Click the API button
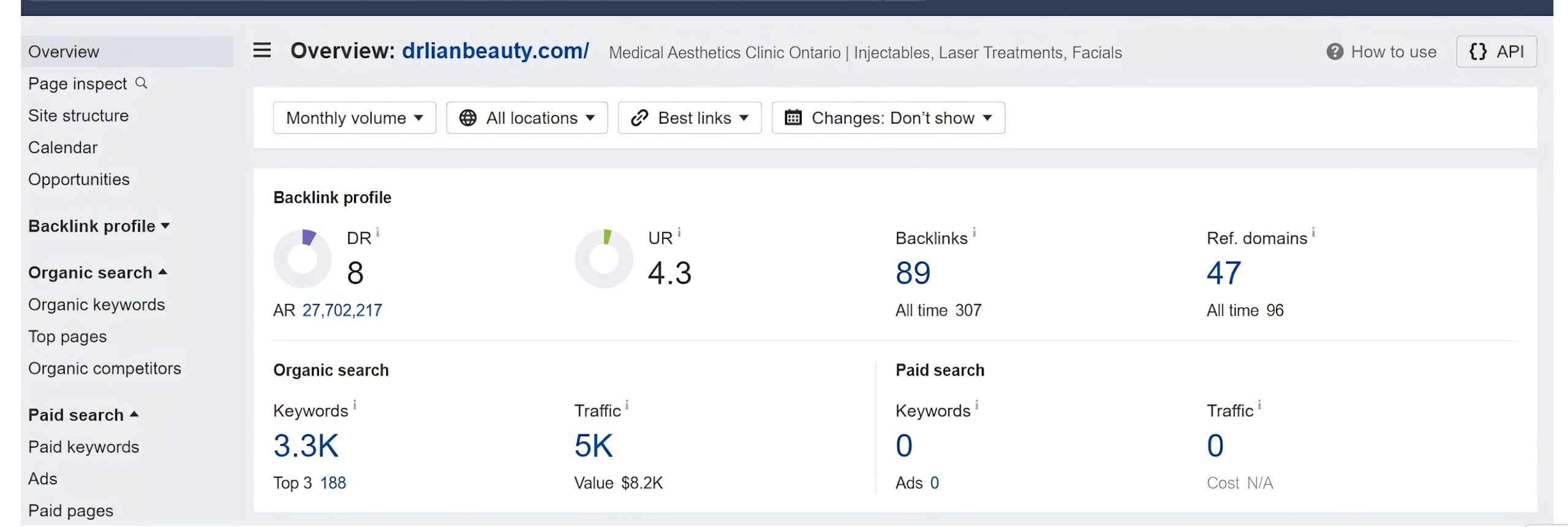Screen dimensions: 1568x527 click(1496, 51)
